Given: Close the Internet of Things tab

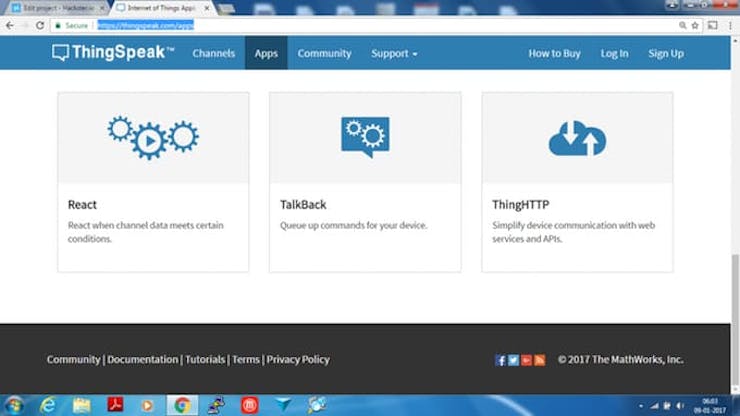Looking at the screenshot, I should 207,8.
